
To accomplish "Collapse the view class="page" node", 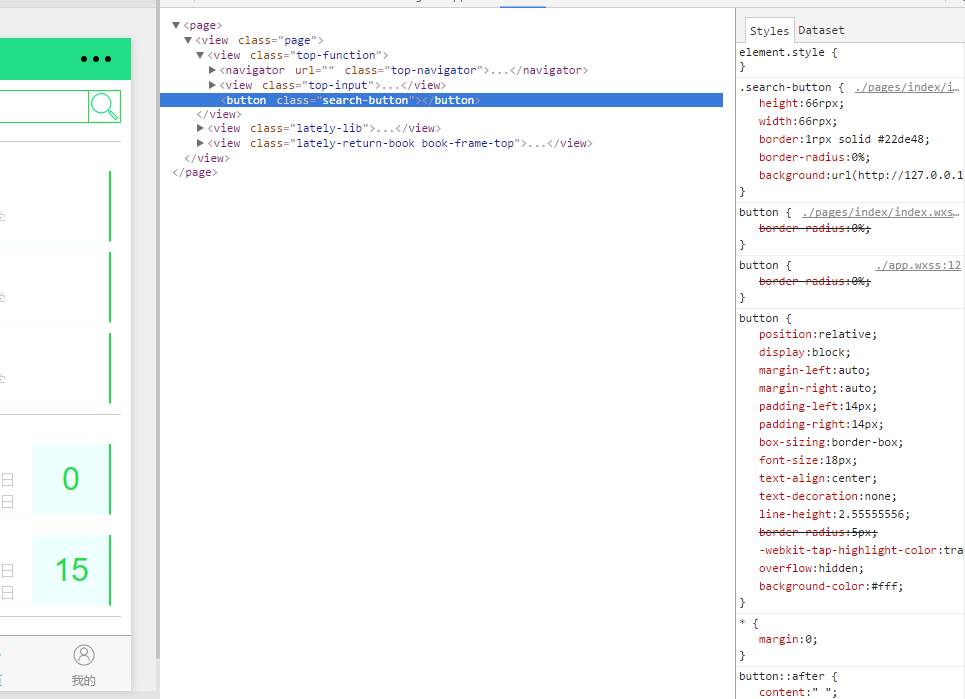I will coord(188,40).
